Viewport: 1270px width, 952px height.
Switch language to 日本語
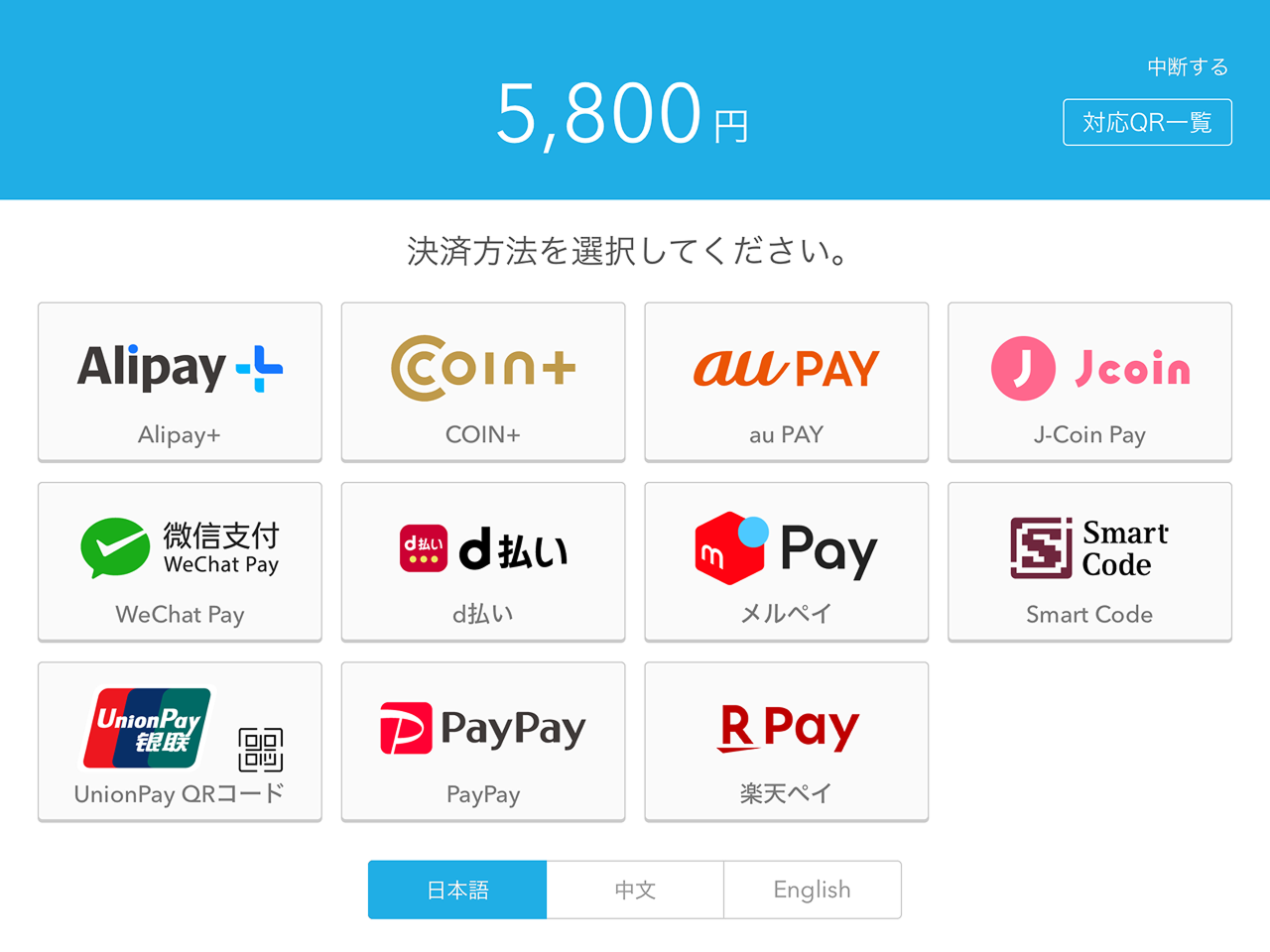click(x=457, y=890)
